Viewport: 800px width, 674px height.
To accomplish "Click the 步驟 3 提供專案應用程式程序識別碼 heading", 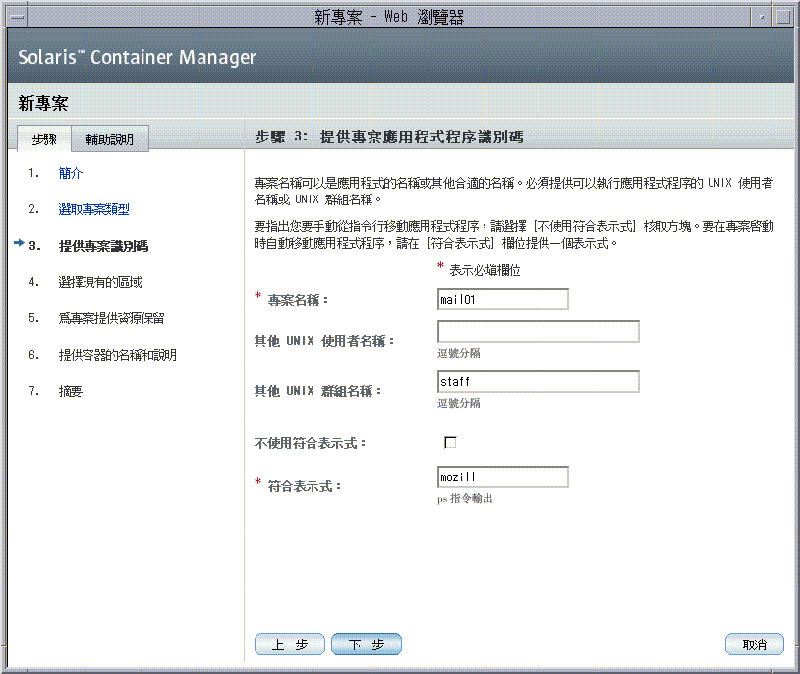I will pyautogui.click(x=389, y=137).
